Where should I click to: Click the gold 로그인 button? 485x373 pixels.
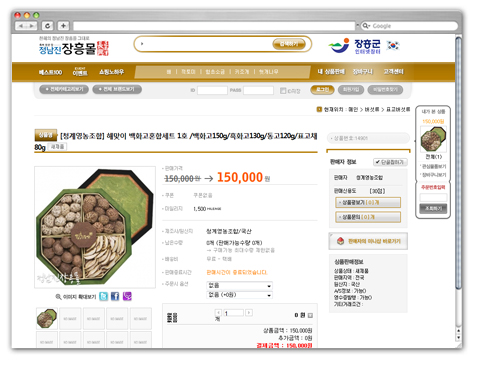tap(322, 90)
